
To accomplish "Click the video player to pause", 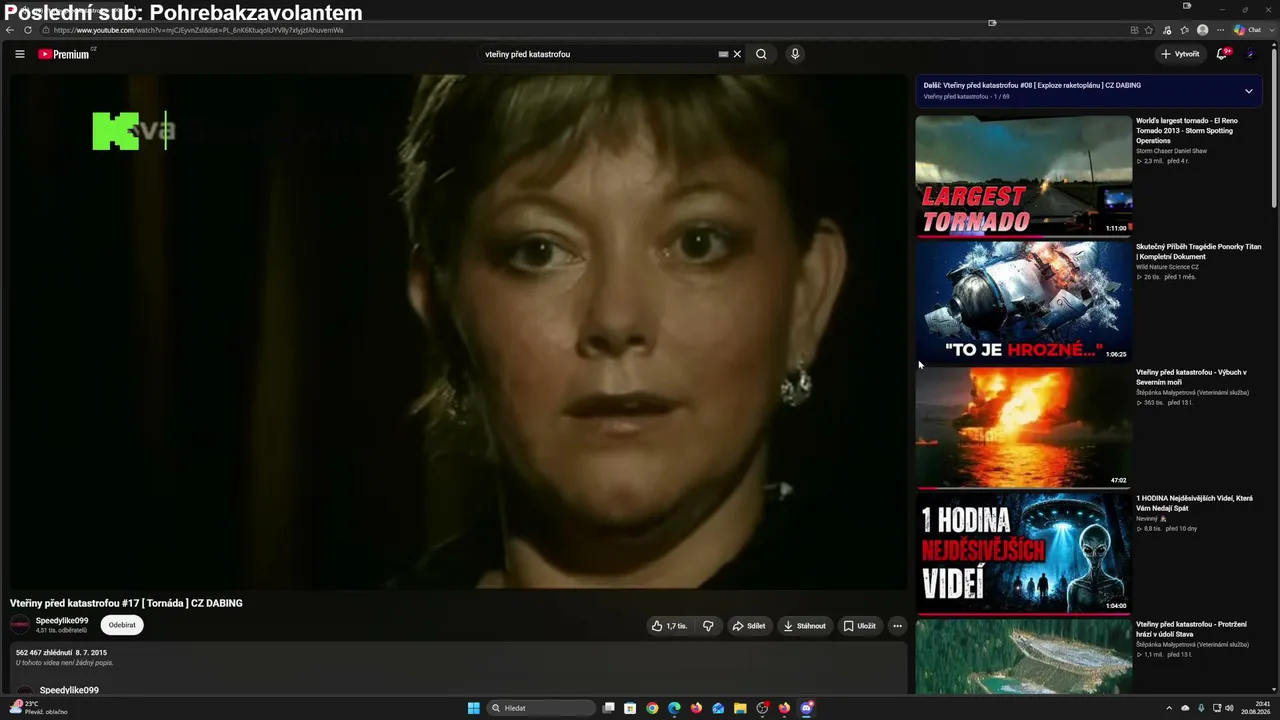I will coord(459,332).
